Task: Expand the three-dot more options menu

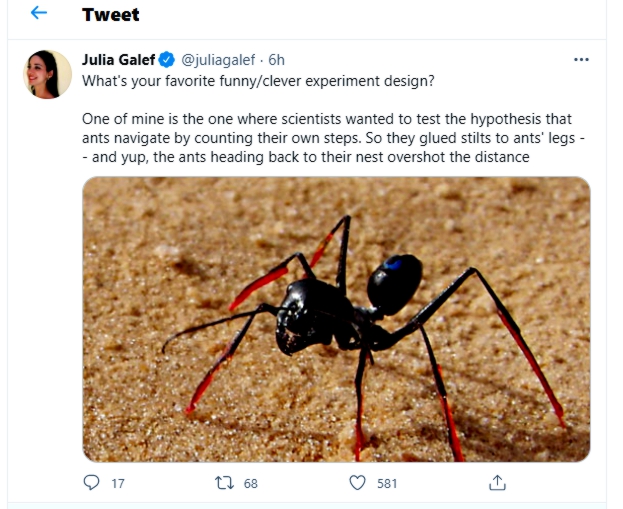Action: 581,59
